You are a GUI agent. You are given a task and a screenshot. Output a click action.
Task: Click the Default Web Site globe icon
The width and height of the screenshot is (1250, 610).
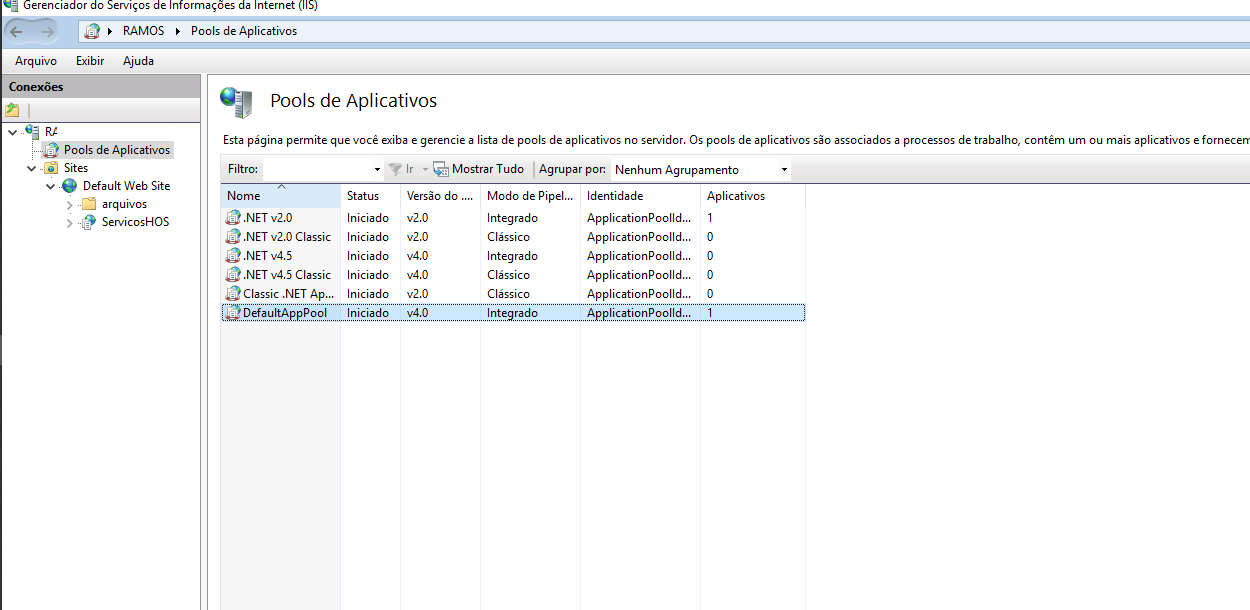coord(70,186)
